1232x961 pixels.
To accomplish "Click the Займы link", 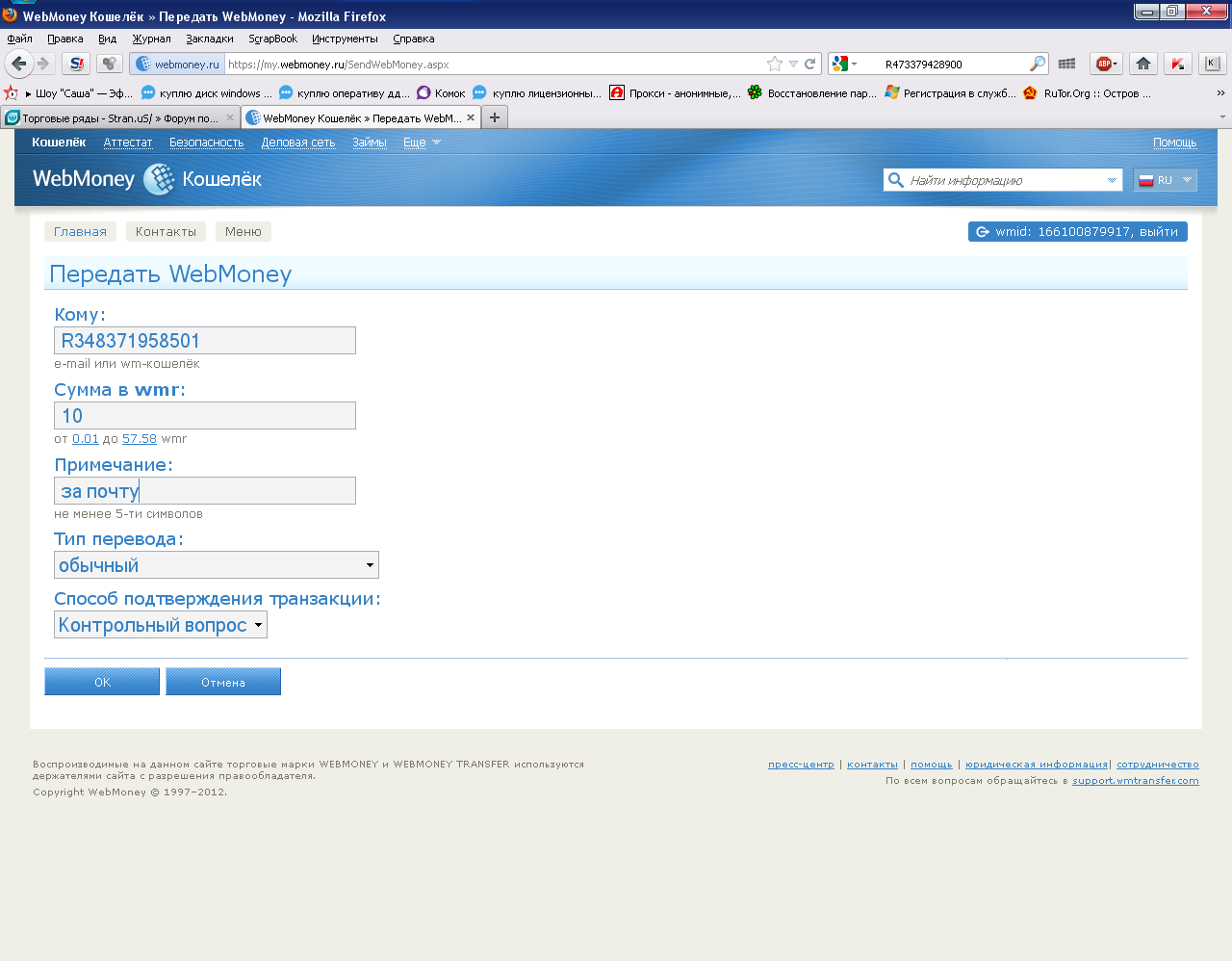I will point(370,143).
